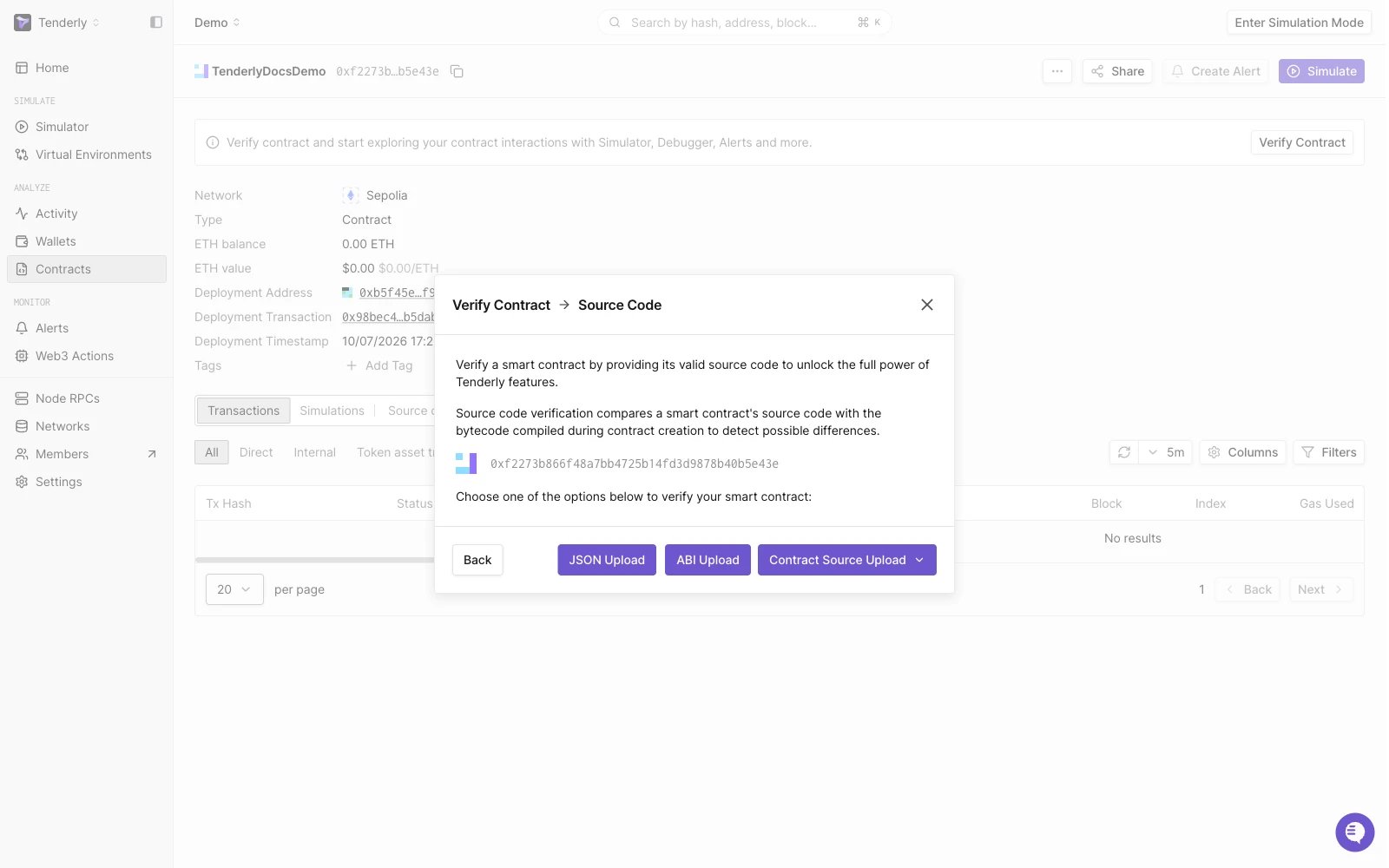
Task: Click the contract identicon in dialog
Action: [x=466, y=464]
